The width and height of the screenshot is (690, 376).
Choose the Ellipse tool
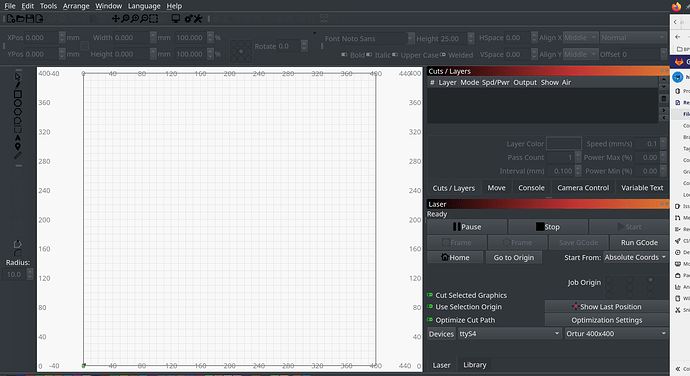click(18, 103)
